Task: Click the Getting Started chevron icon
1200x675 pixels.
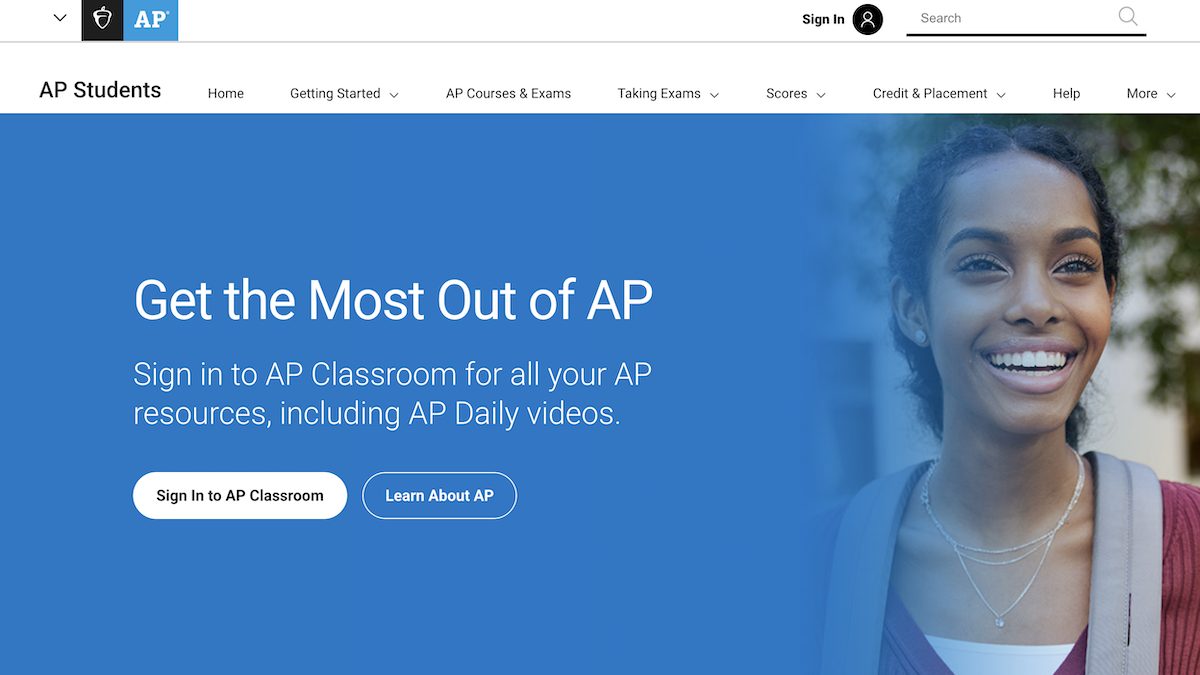Action: pos(395,94)
